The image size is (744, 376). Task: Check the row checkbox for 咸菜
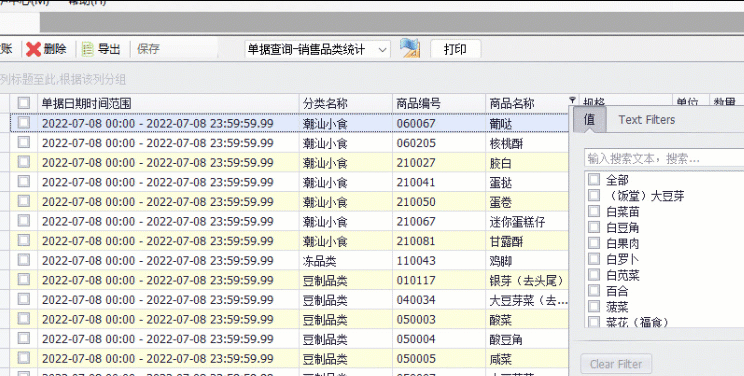click(x=24, y=357)
